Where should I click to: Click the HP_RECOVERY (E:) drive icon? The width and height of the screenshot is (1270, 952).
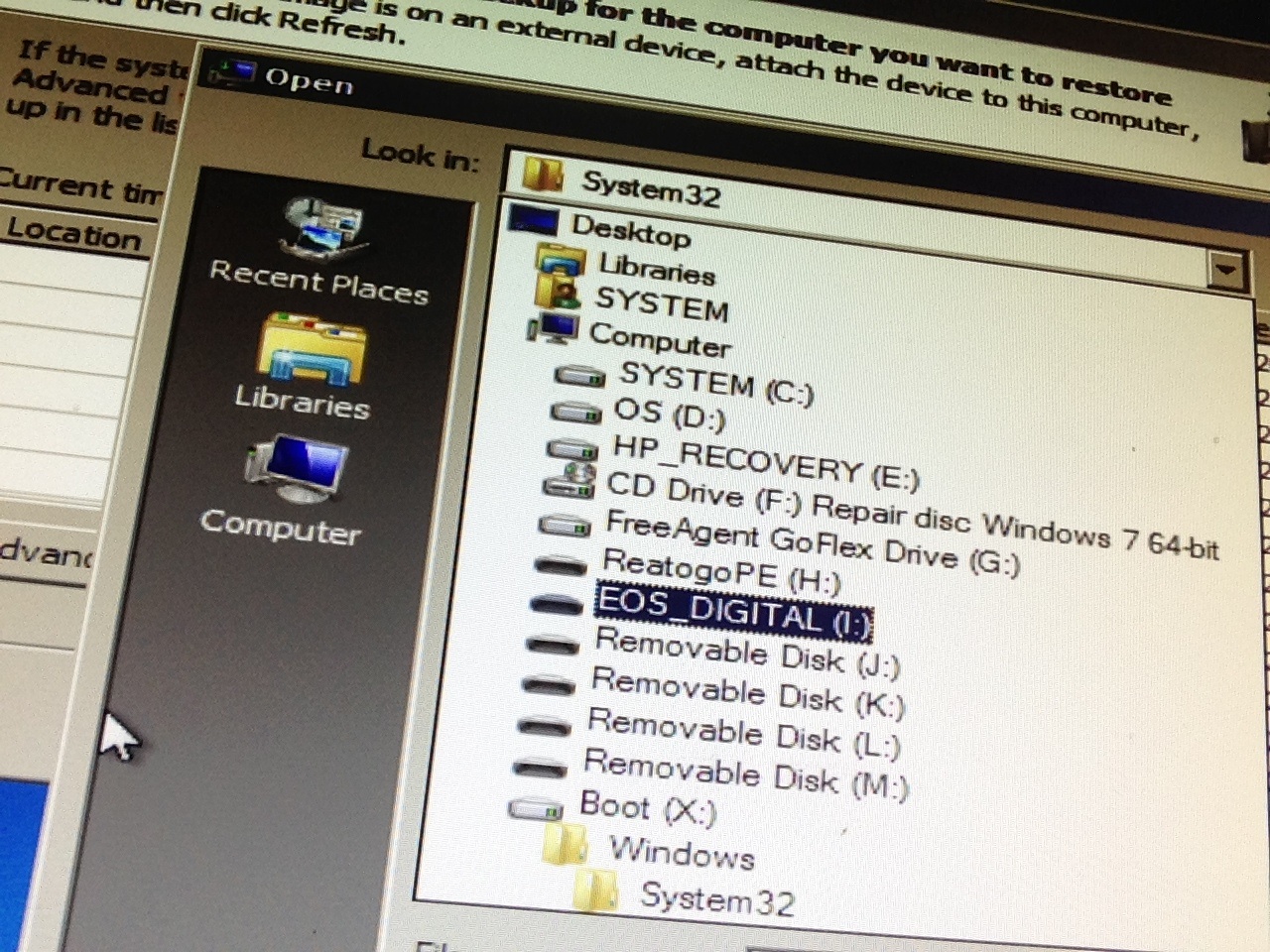572,449
